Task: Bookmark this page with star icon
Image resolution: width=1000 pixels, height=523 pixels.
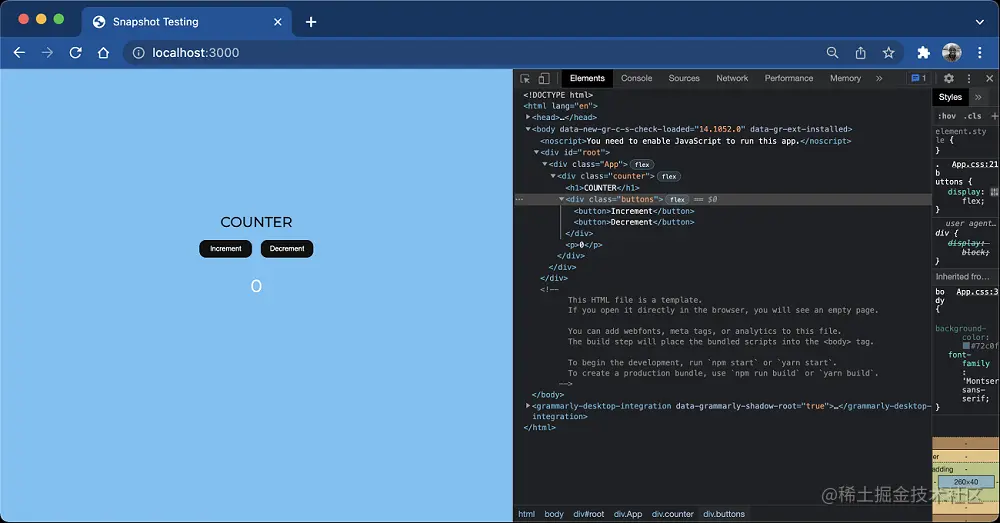Action: click(888, 53)
